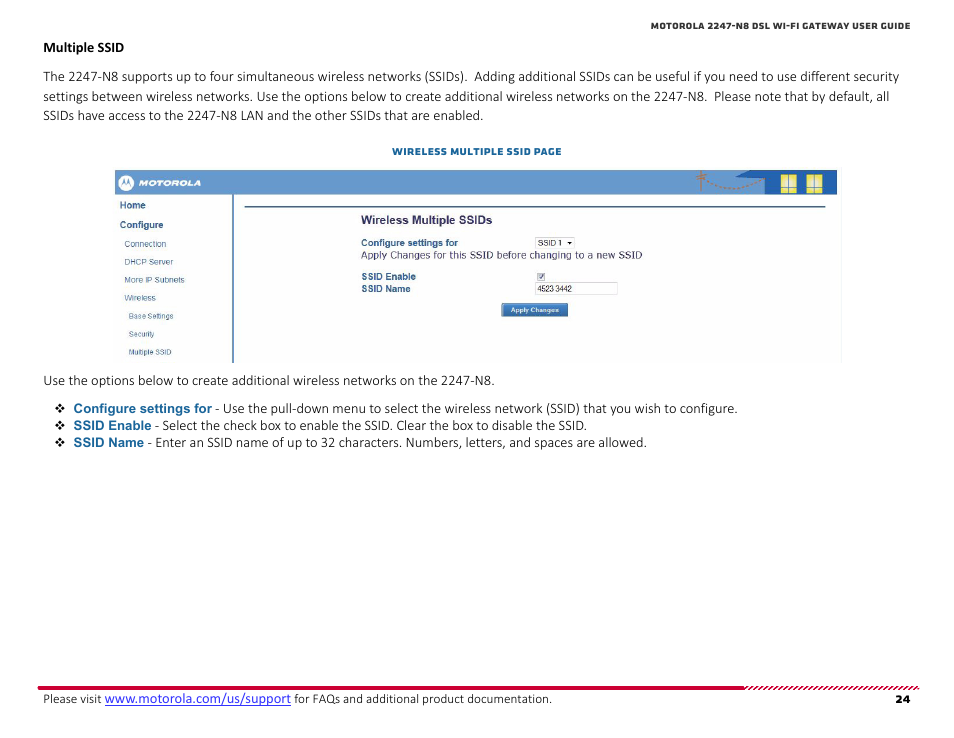
Task: Click the Motorola logo icon in header
Action: click(126, 183)
